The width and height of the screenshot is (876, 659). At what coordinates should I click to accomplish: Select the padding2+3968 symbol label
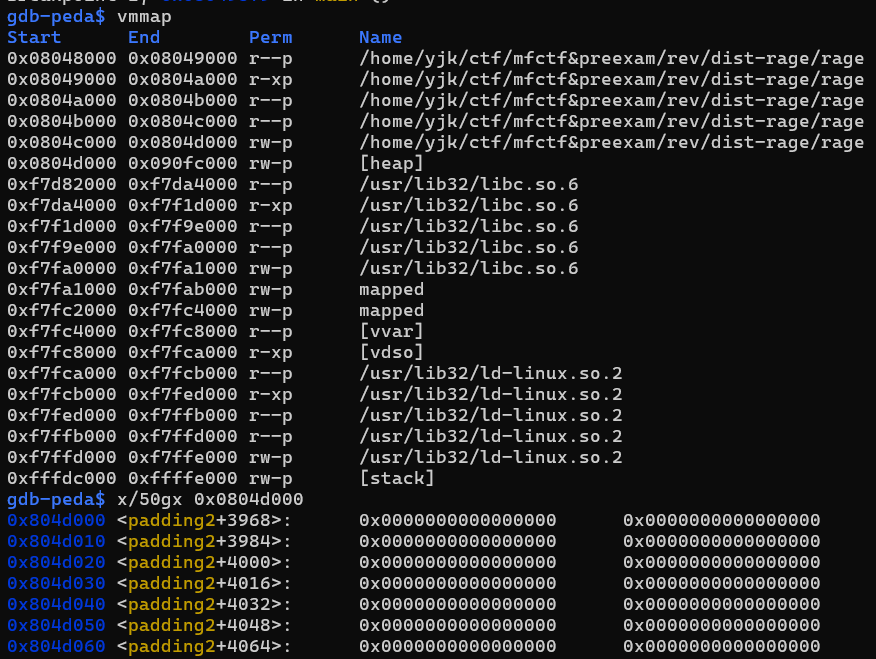point(204,520)
